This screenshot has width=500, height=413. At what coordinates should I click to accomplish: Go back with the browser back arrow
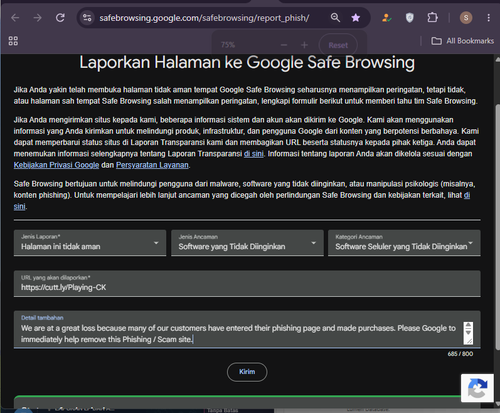(x=15, y=18)
